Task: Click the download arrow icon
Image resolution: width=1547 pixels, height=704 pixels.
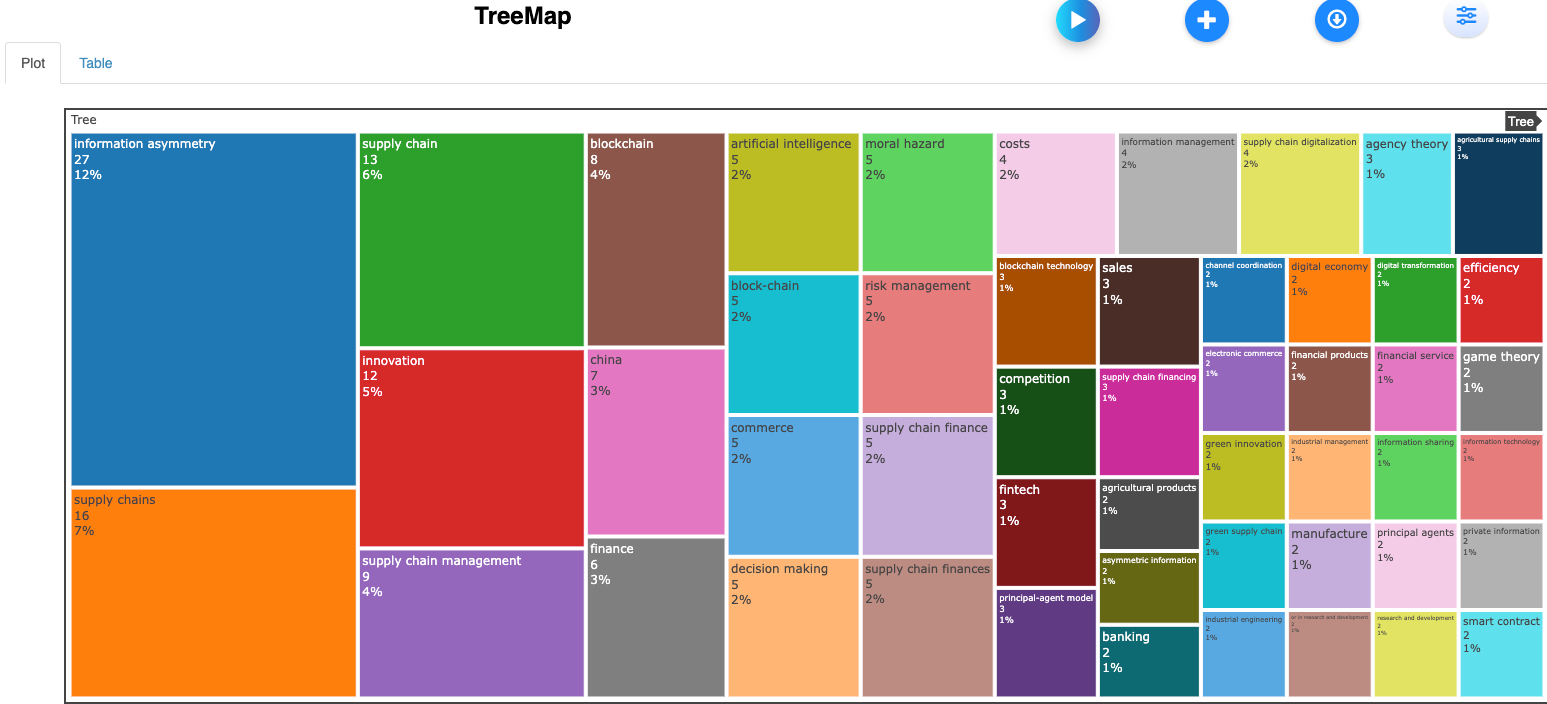Action: tap(1336, 20)
